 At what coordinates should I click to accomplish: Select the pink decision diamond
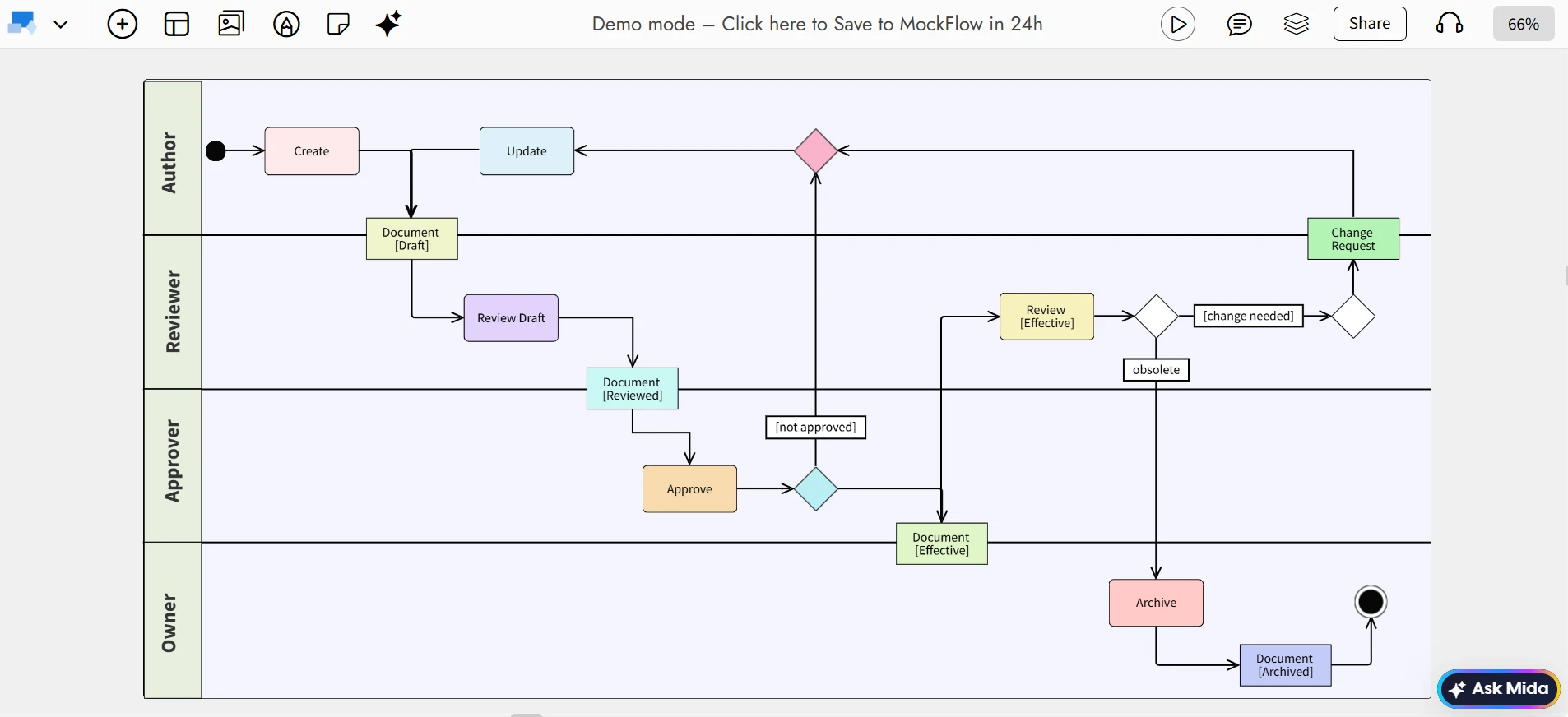815,151
